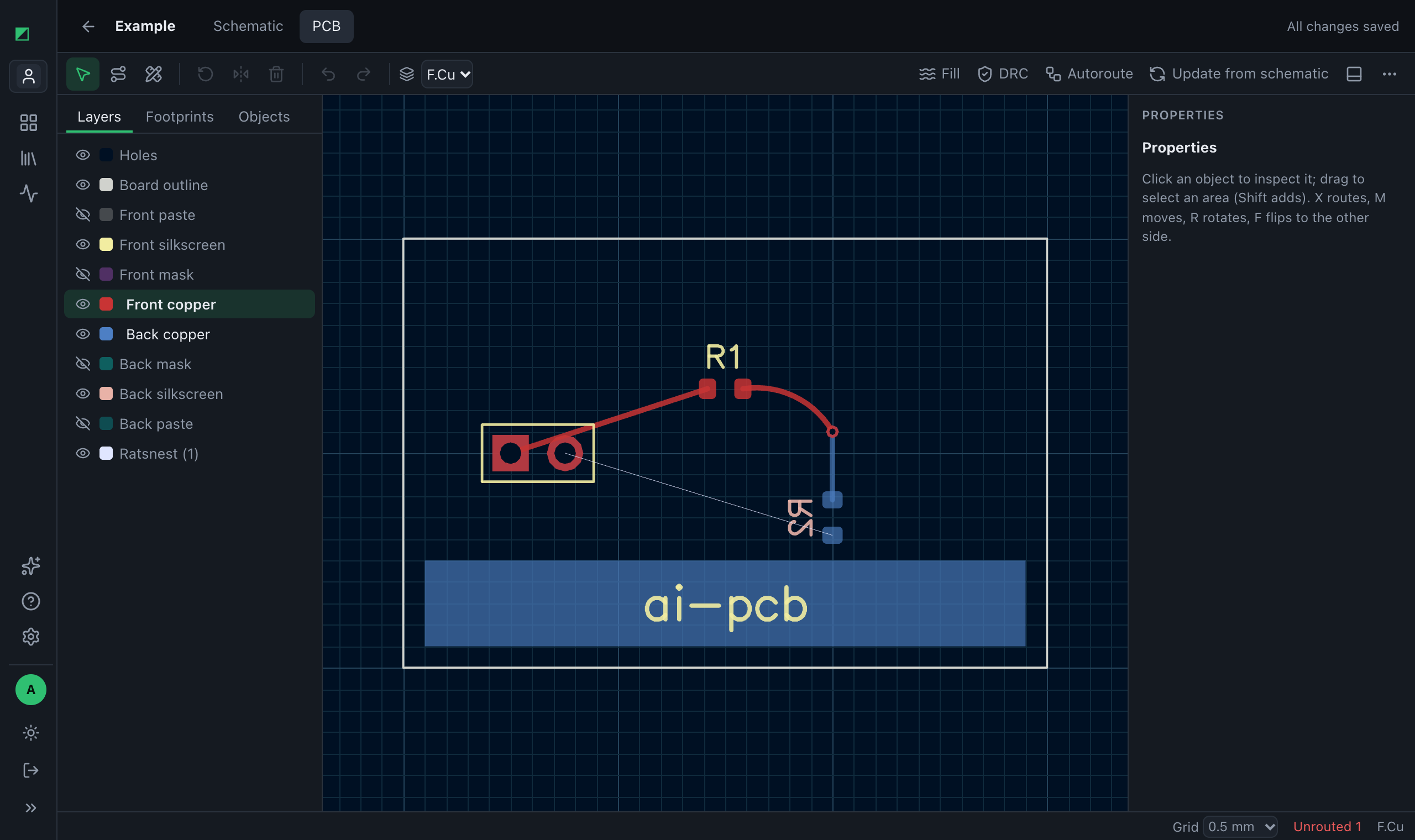1415x840 pixels.
Task: Click the green app logo icon
Action: point(22,34)
